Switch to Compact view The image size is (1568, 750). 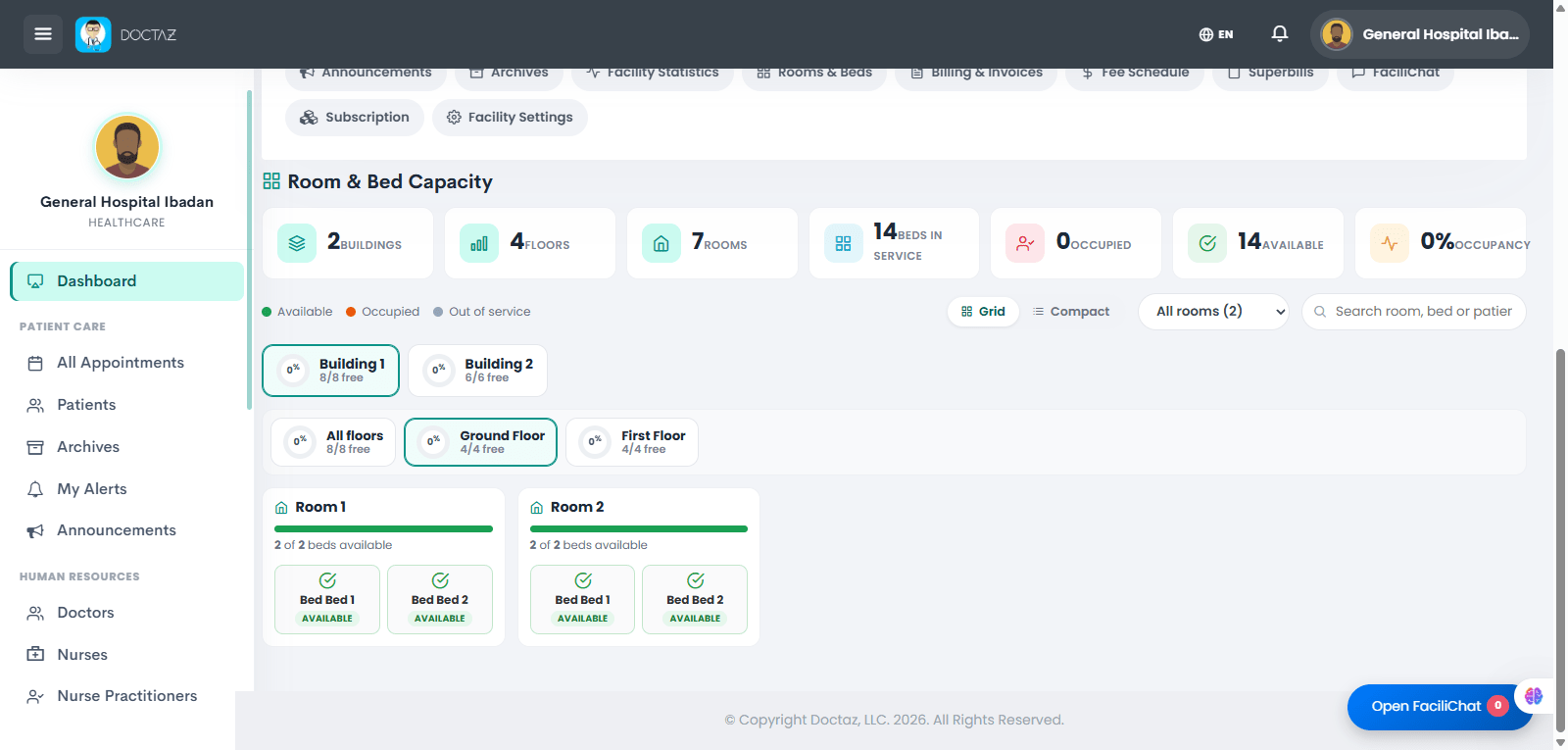coord(1071,312)
